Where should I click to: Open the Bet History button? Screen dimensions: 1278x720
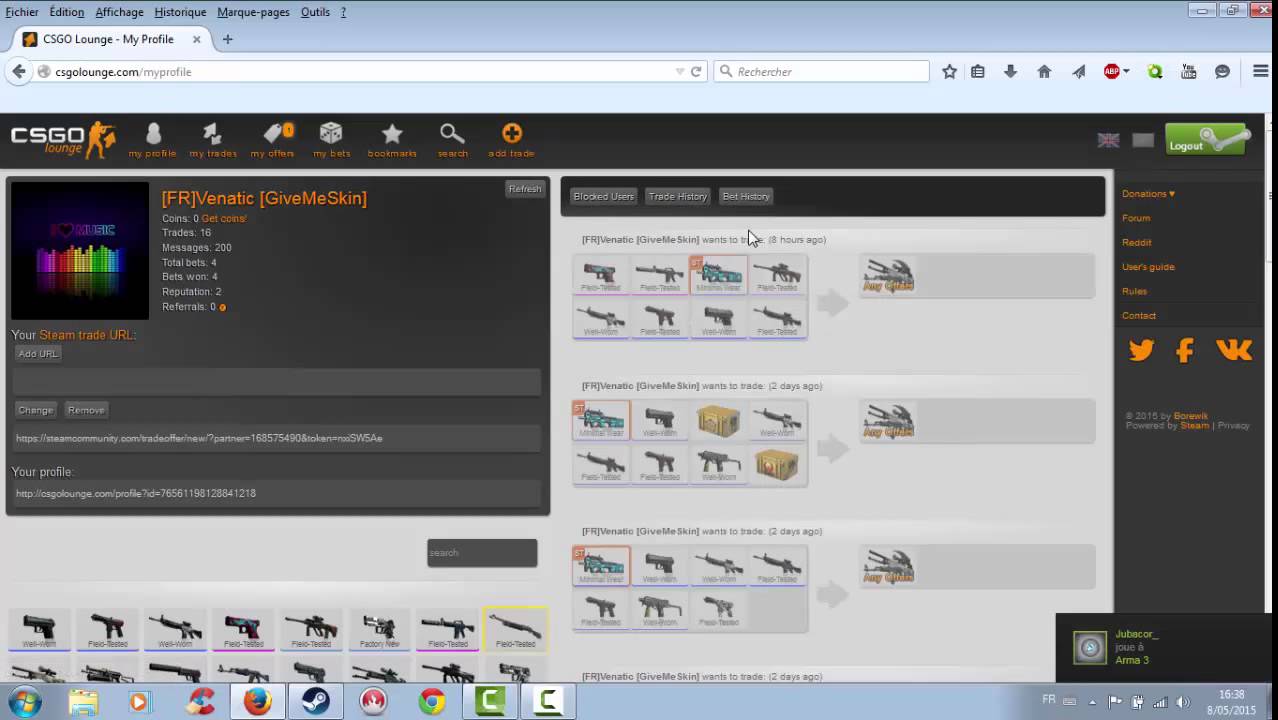(746, 197)
